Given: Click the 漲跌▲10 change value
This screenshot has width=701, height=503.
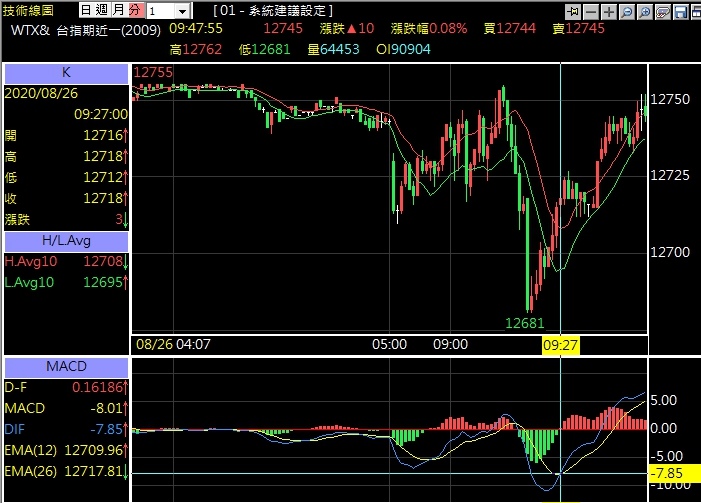Looking at the screenshot, I should tap(347, 29).
